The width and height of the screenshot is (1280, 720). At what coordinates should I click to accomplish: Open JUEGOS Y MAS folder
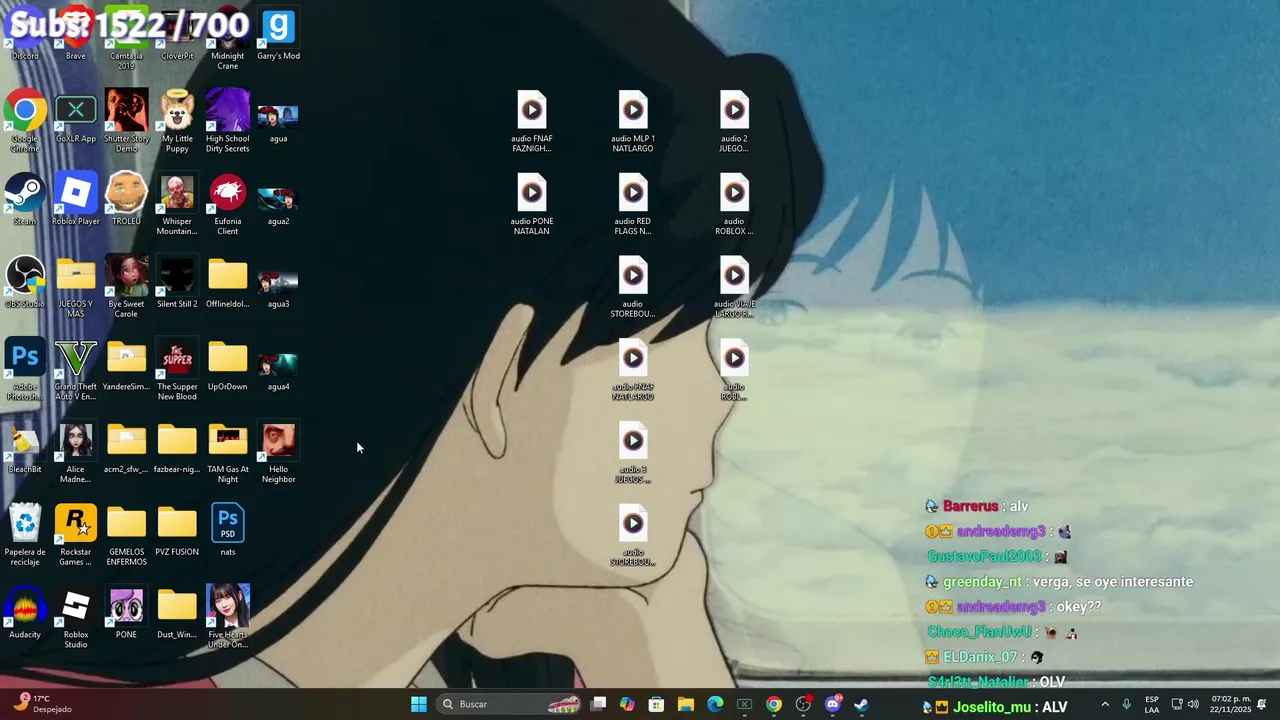[x=76, y=287]
